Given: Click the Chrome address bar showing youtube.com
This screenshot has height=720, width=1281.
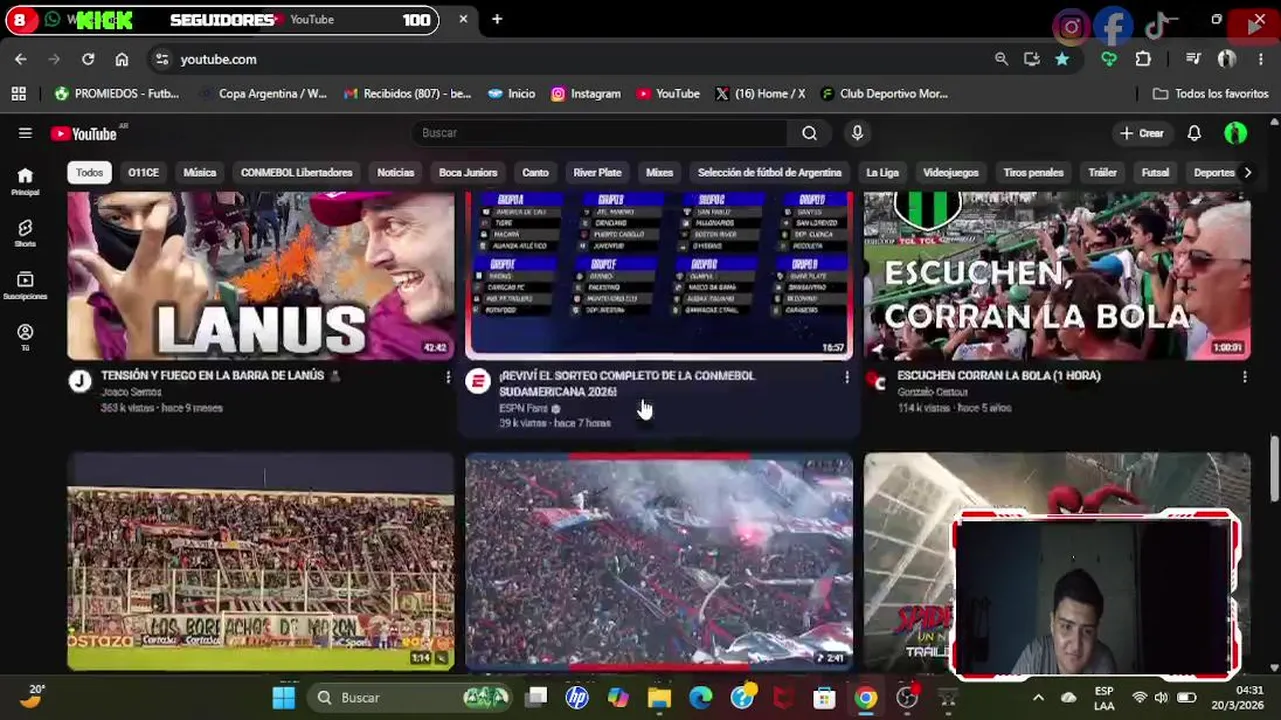Looking at the screenshot, I should pos(580,59).
